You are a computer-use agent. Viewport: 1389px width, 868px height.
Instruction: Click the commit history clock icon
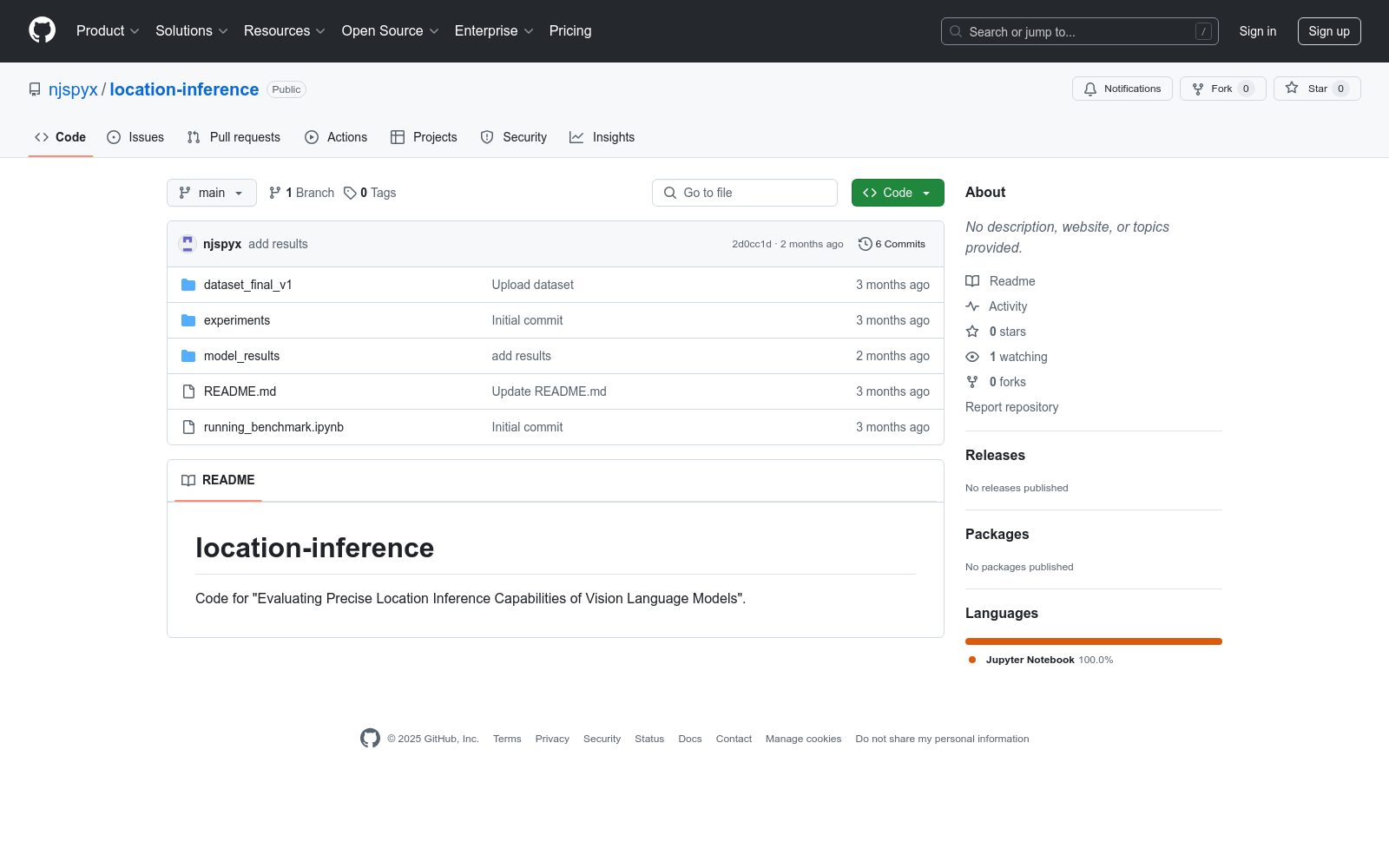tap(865, 244)
